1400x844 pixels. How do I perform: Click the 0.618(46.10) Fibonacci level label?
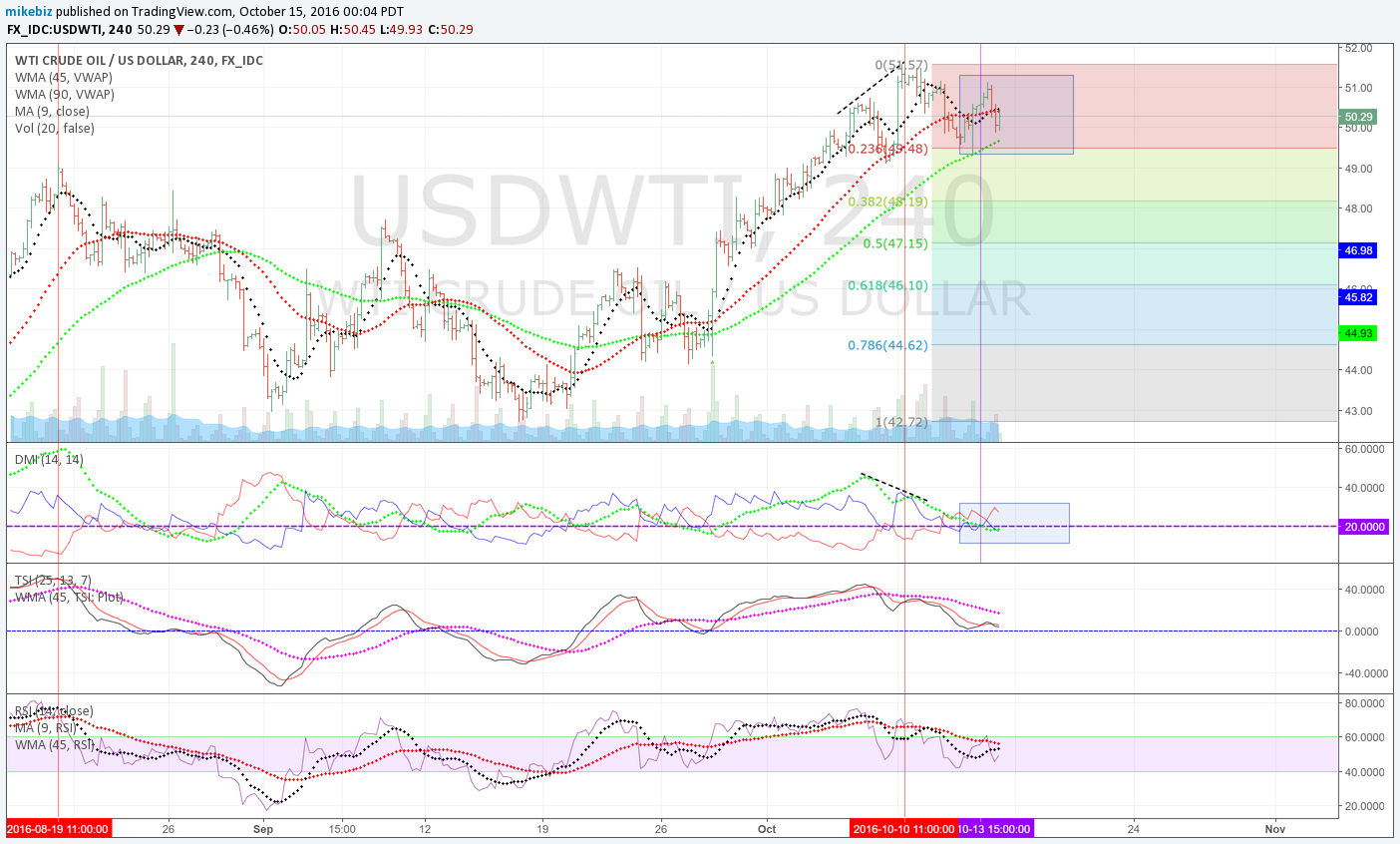pos(888,285)
